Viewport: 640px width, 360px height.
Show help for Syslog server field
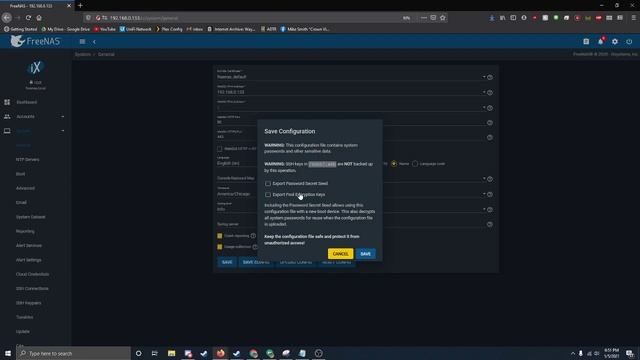point(490,224)
